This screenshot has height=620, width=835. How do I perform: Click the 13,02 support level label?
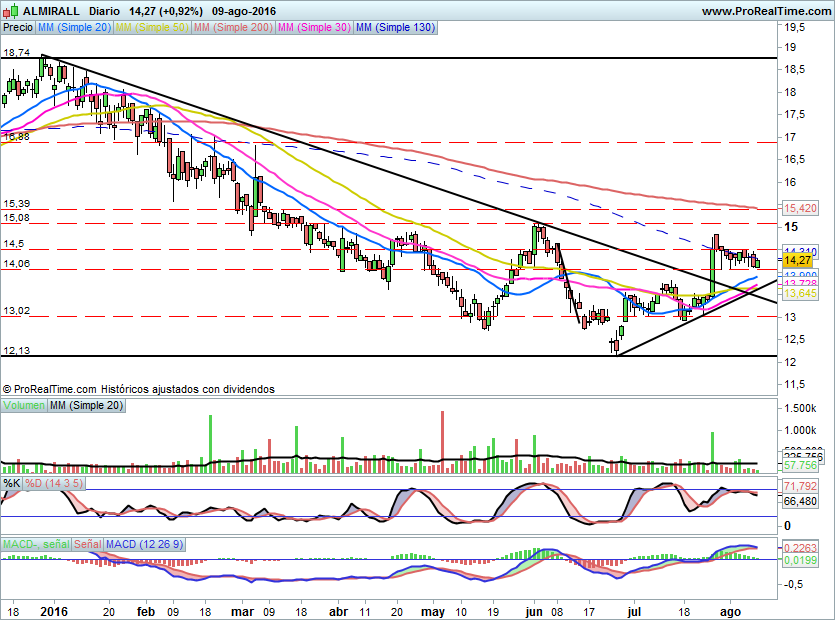coord(17,311)
